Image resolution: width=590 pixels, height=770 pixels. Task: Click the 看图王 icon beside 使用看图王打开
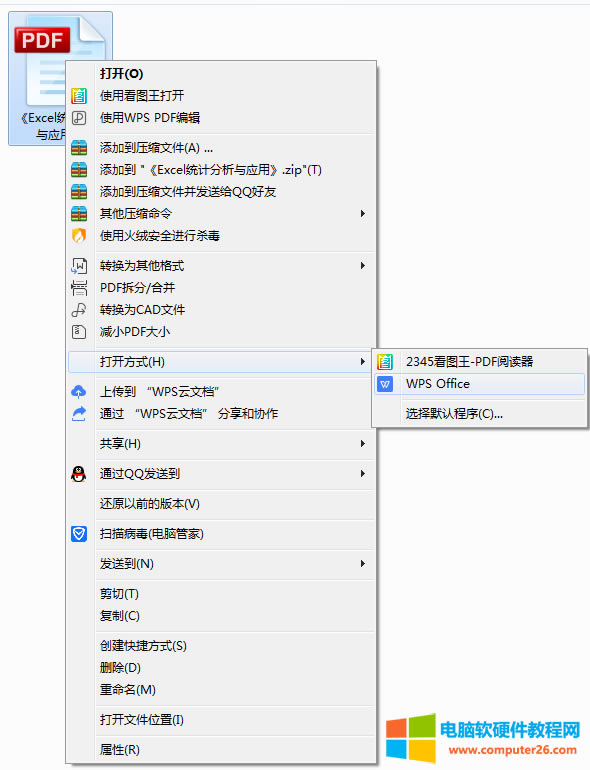pos(79,96)
